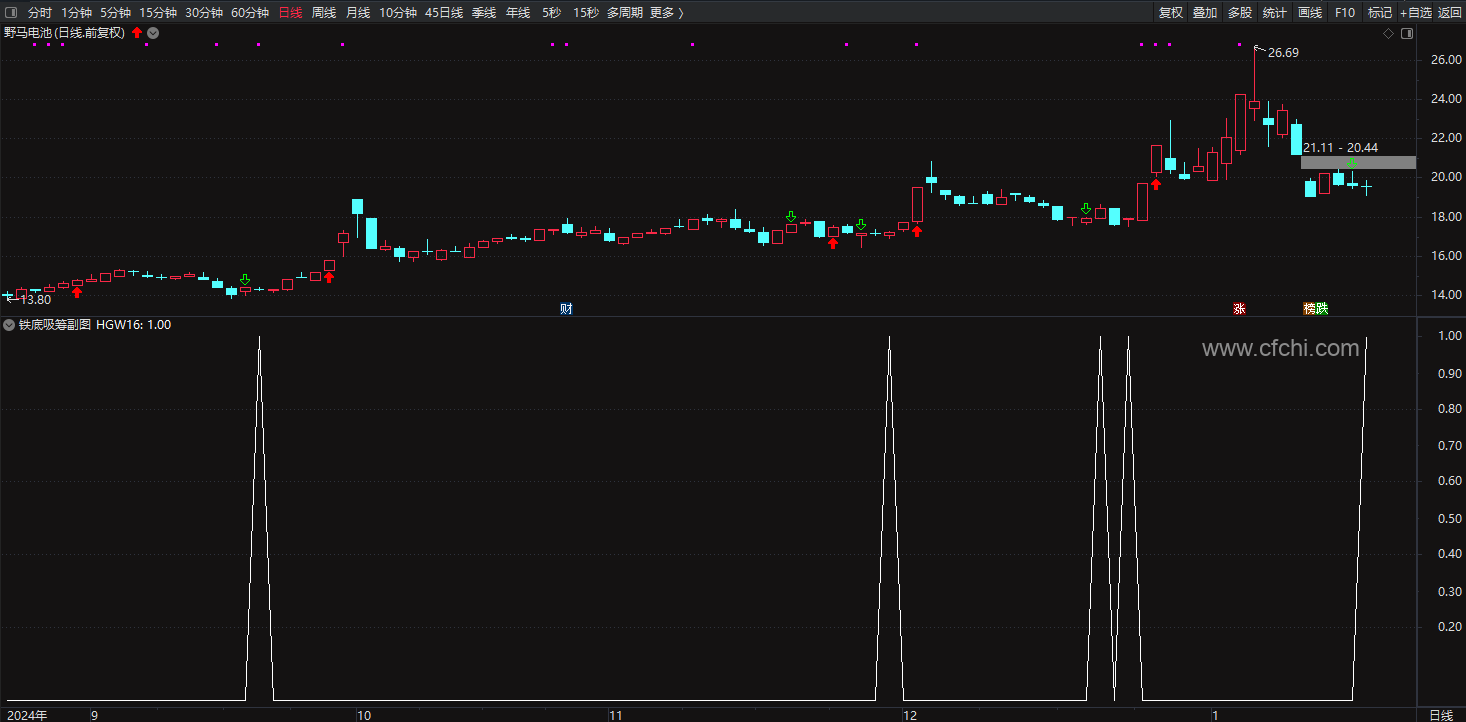Select the 5秒 period tab
This screenshot has width=1466, height=722.
click(x=552, y=13)
